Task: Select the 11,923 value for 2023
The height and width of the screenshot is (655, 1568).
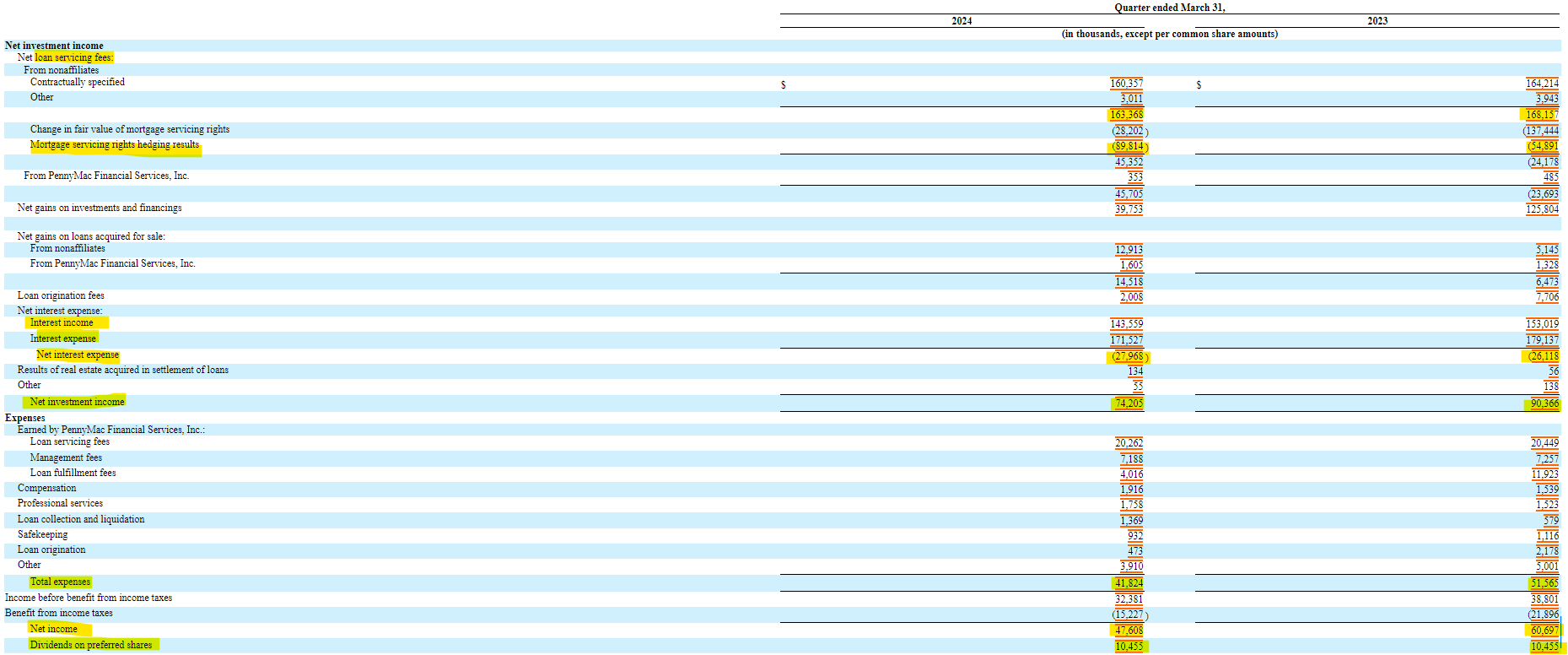Action: tap(1544, 474)
